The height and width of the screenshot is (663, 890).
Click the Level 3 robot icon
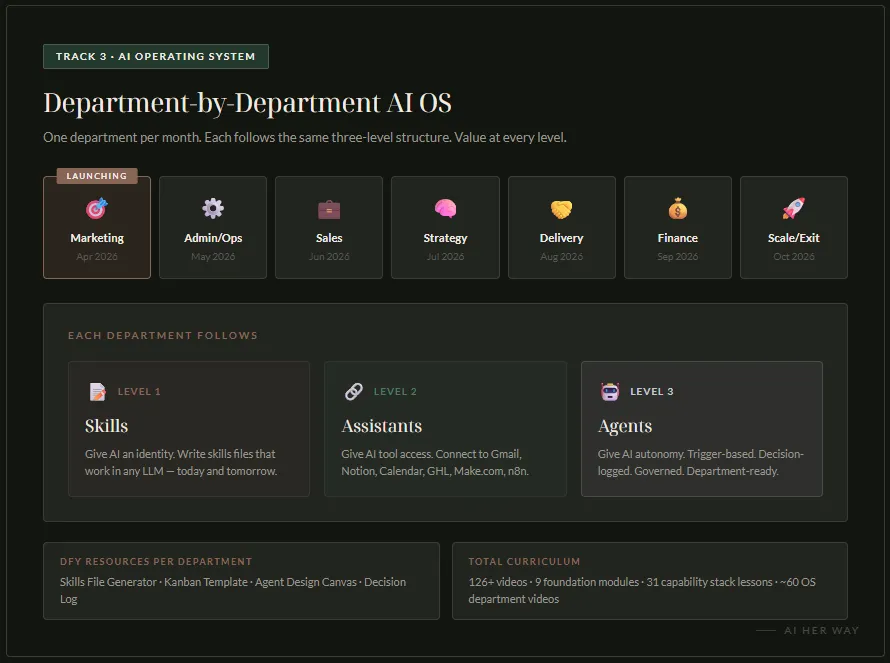pyautogui.click(x=610, y=392)
